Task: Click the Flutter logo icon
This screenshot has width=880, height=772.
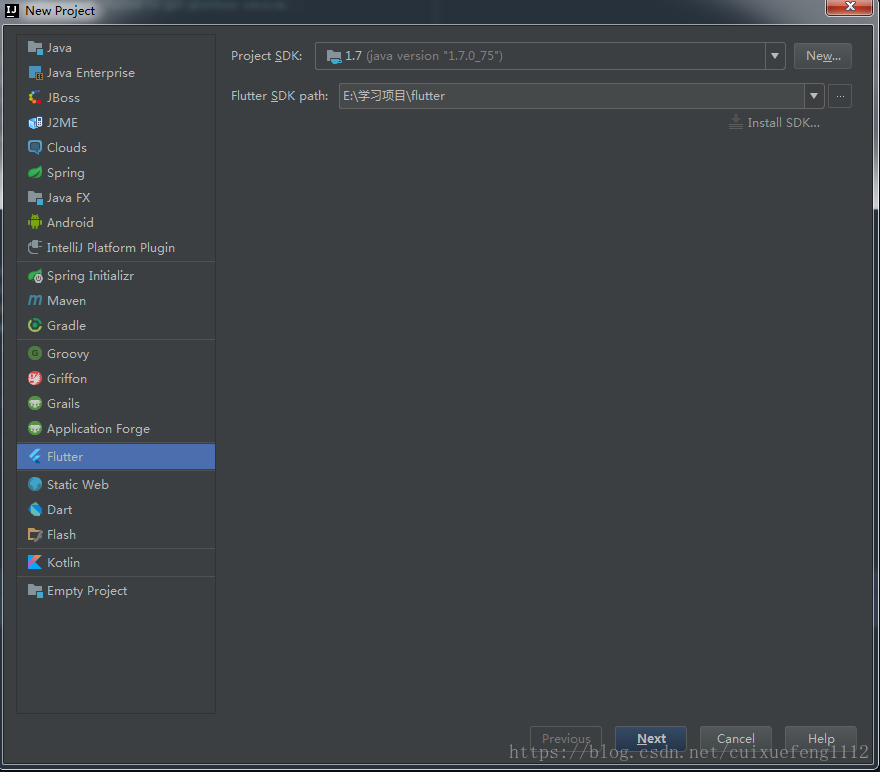Action: coord(35,457)
